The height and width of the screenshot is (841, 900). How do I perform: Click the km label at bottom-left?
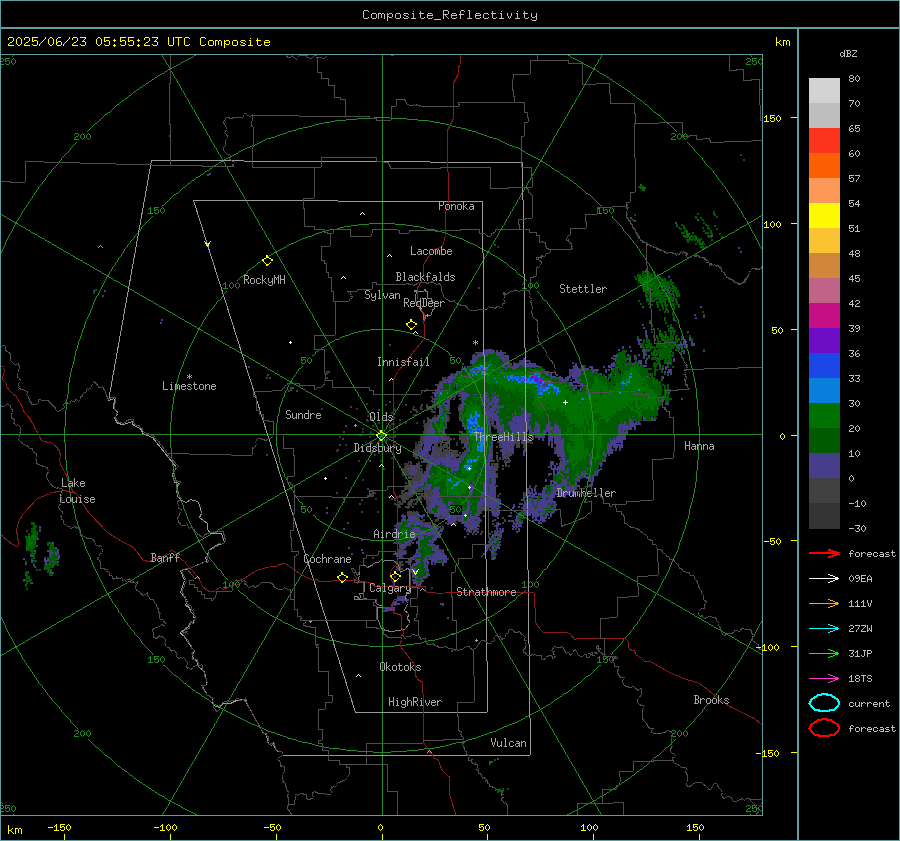[15, 830]
